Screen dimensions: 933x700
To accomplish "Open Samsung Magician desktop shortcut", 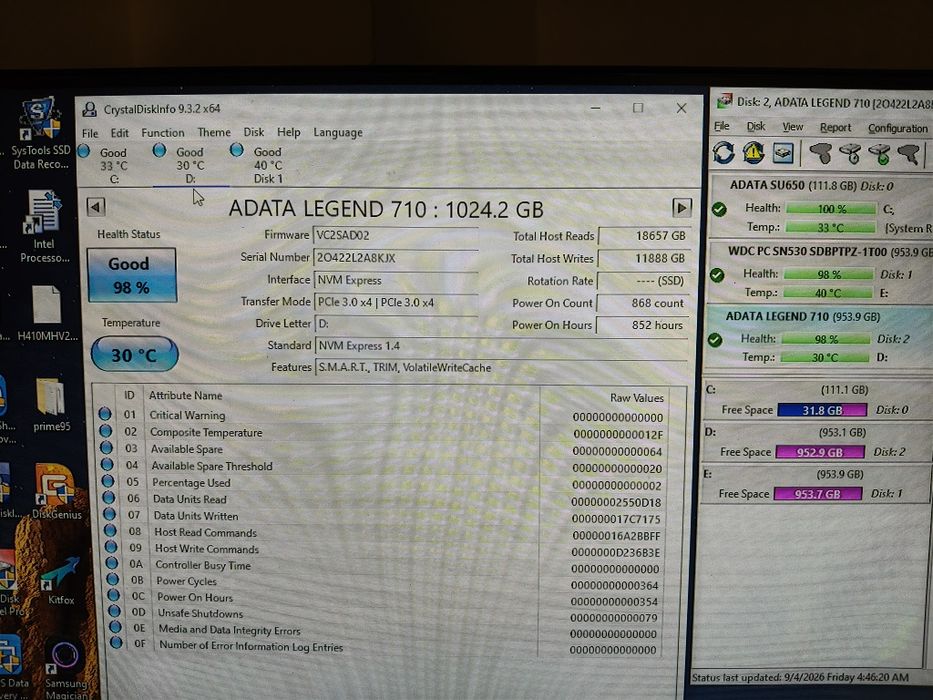I will 65,668.
